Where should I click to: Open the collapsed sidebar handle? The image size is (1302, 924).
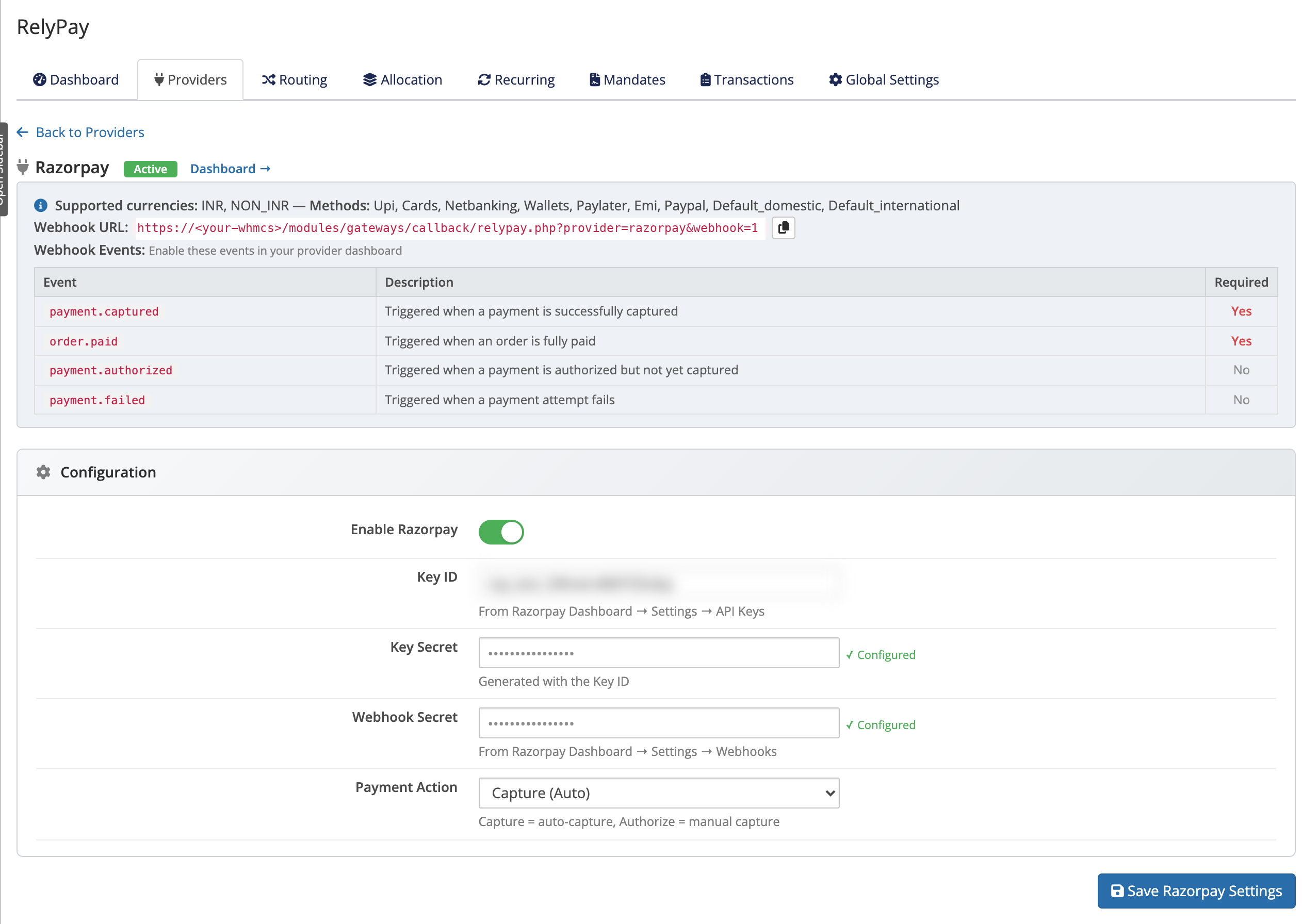(4, 169)
